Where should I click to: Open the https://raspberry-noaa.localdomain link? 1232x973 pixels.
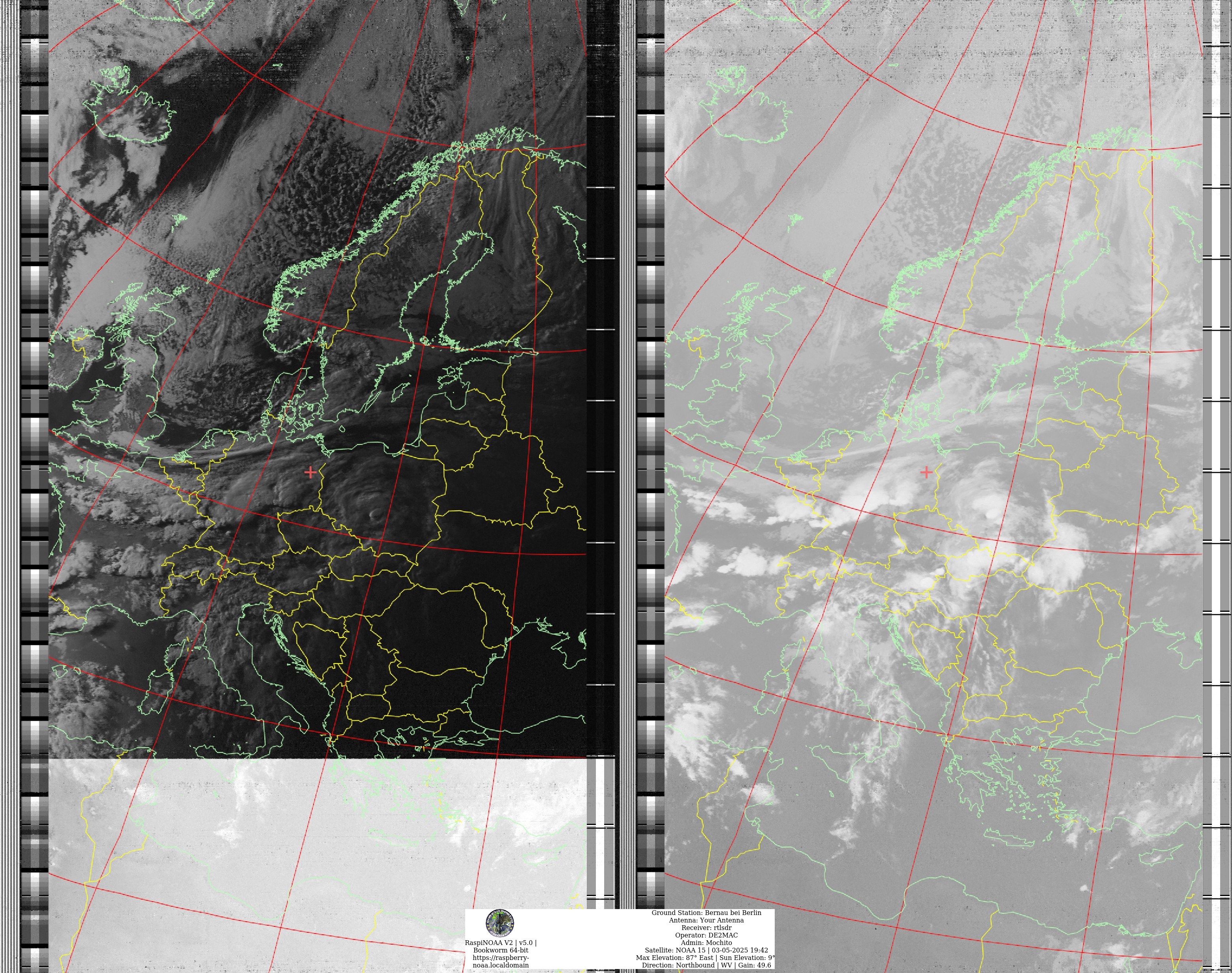pyautogui.click(x=500, y=962)
